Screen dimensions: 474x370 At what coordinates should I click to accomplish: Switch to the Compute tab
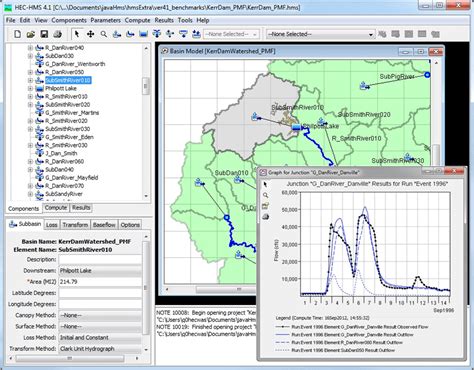56,208
